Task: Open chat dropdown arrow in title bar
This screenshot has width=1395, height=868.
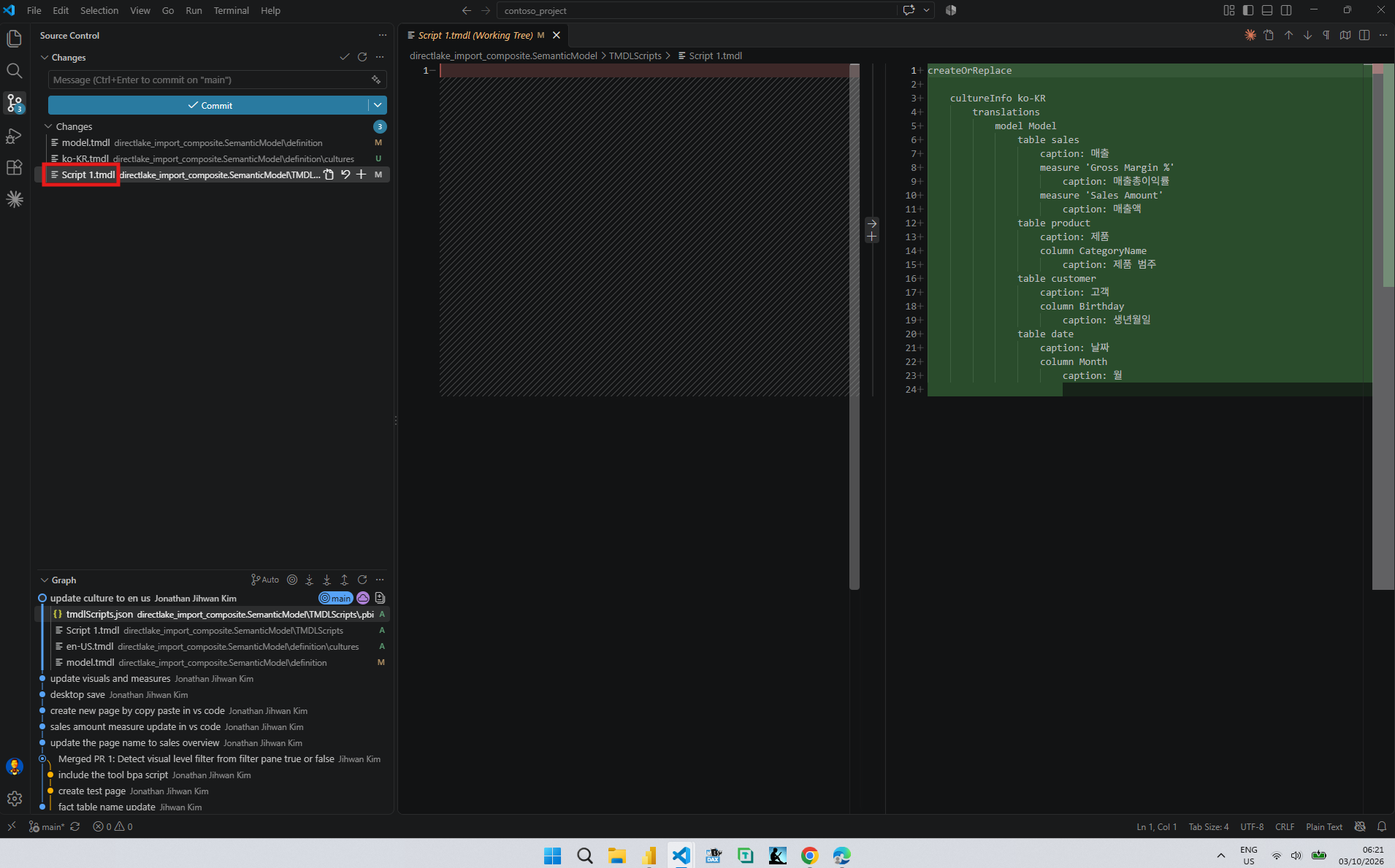Action: tap(926, 10)
